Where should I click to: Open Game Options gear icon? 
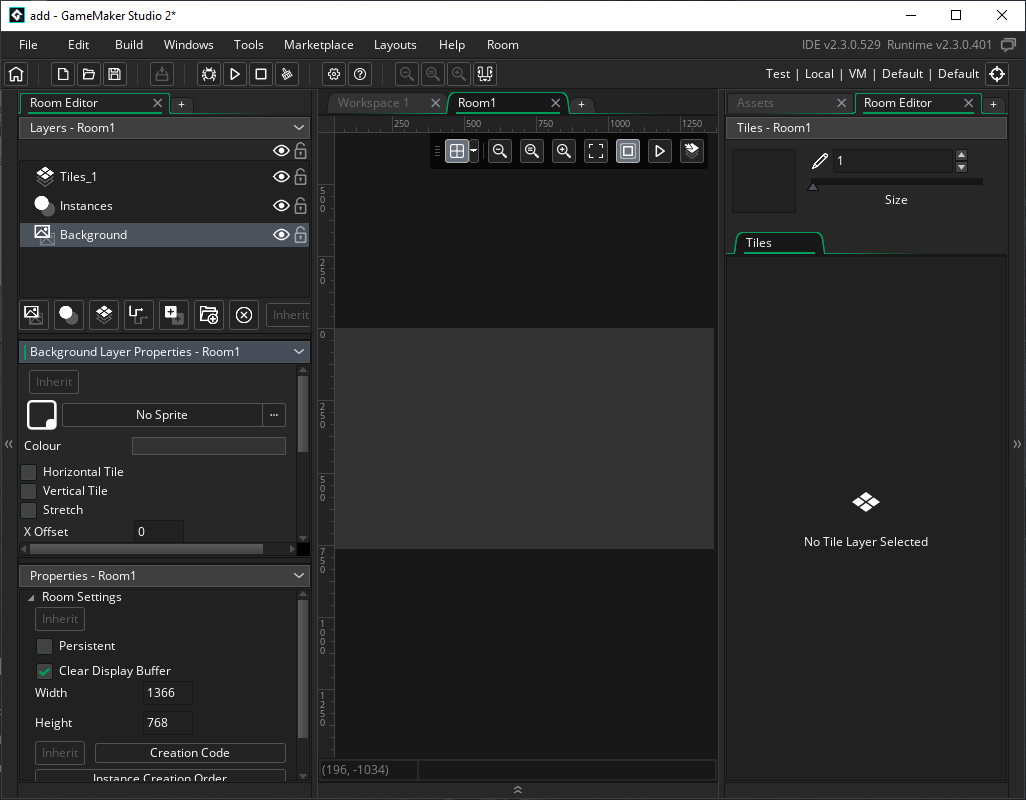(x=334, y=74)
